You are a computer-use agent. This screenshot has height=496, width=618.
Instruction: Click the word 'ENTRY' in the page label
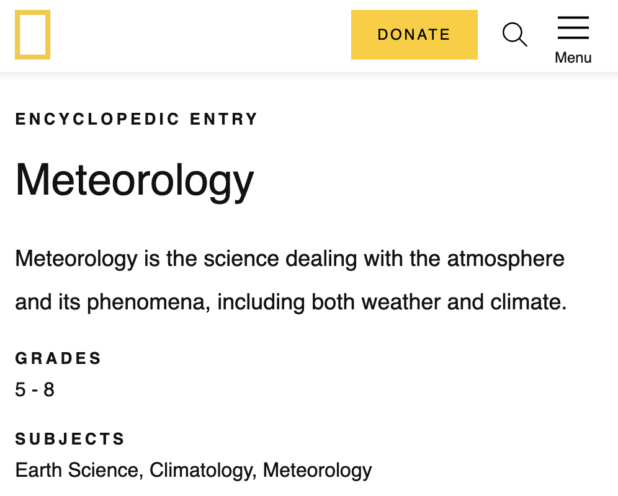pyautogui.click(x=224, y=119)
